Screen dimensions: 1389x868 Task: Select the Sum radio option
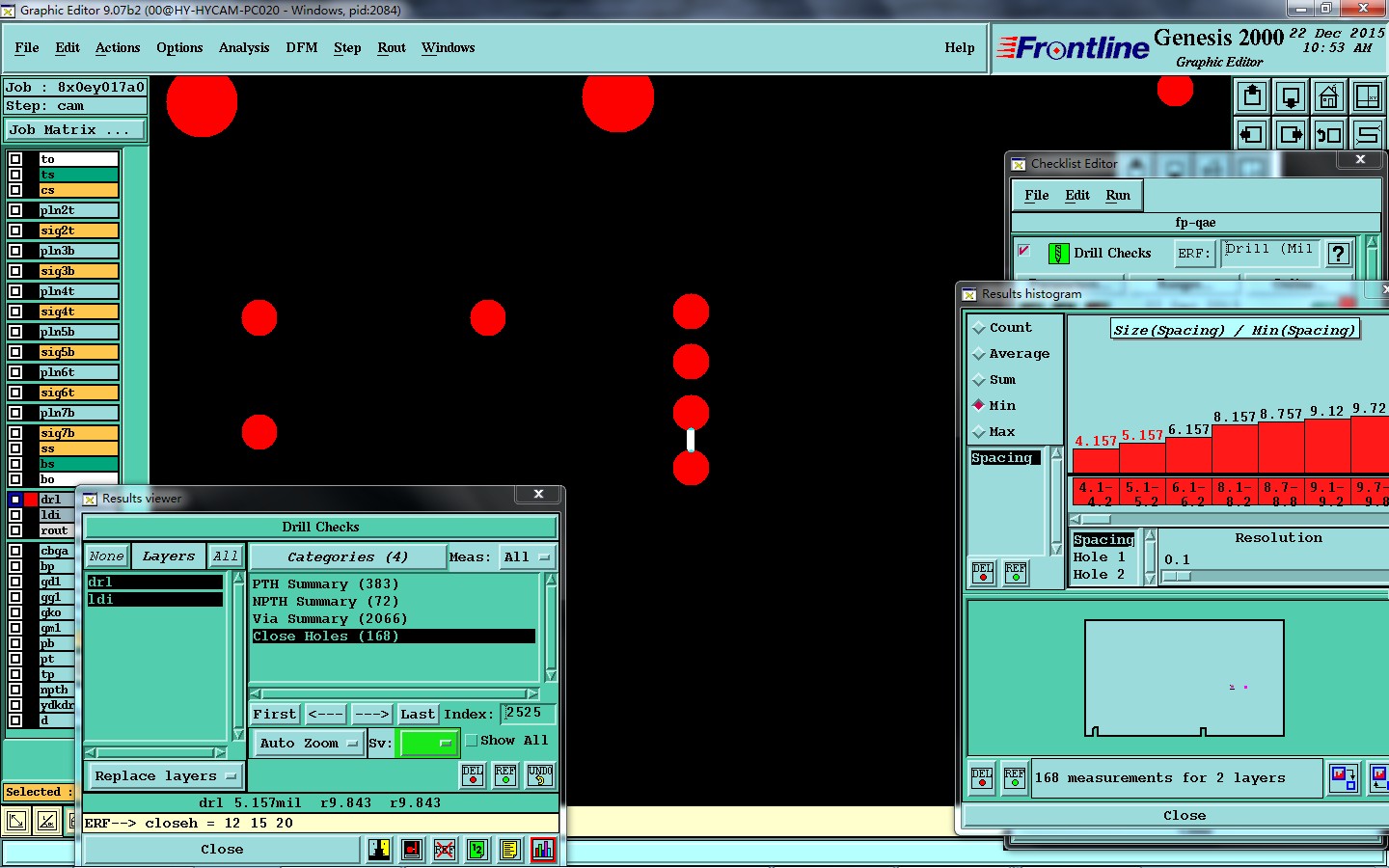(x=979, y=380)
